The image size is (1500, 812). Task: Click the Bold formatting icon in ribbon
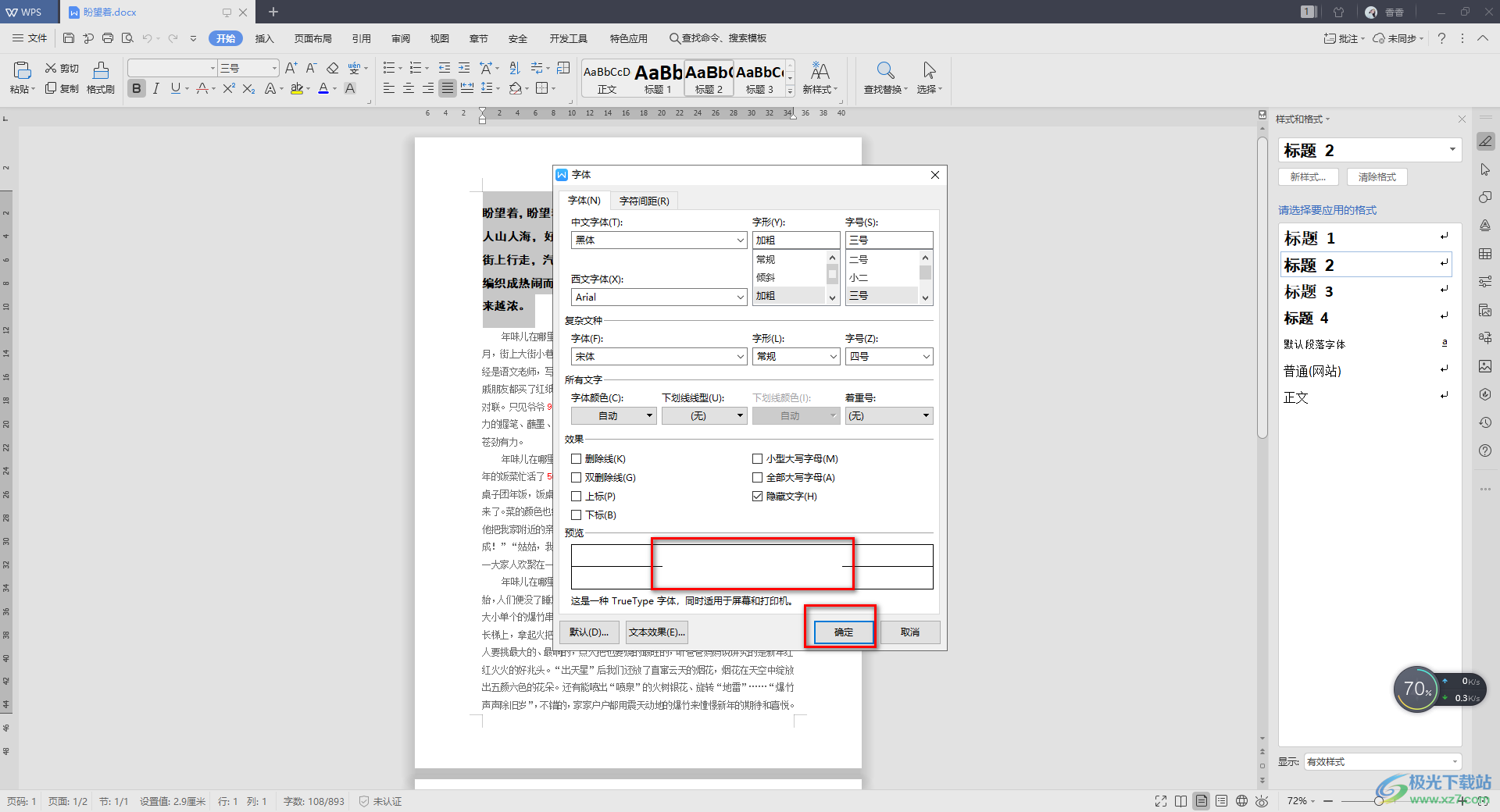coord(137,89)
